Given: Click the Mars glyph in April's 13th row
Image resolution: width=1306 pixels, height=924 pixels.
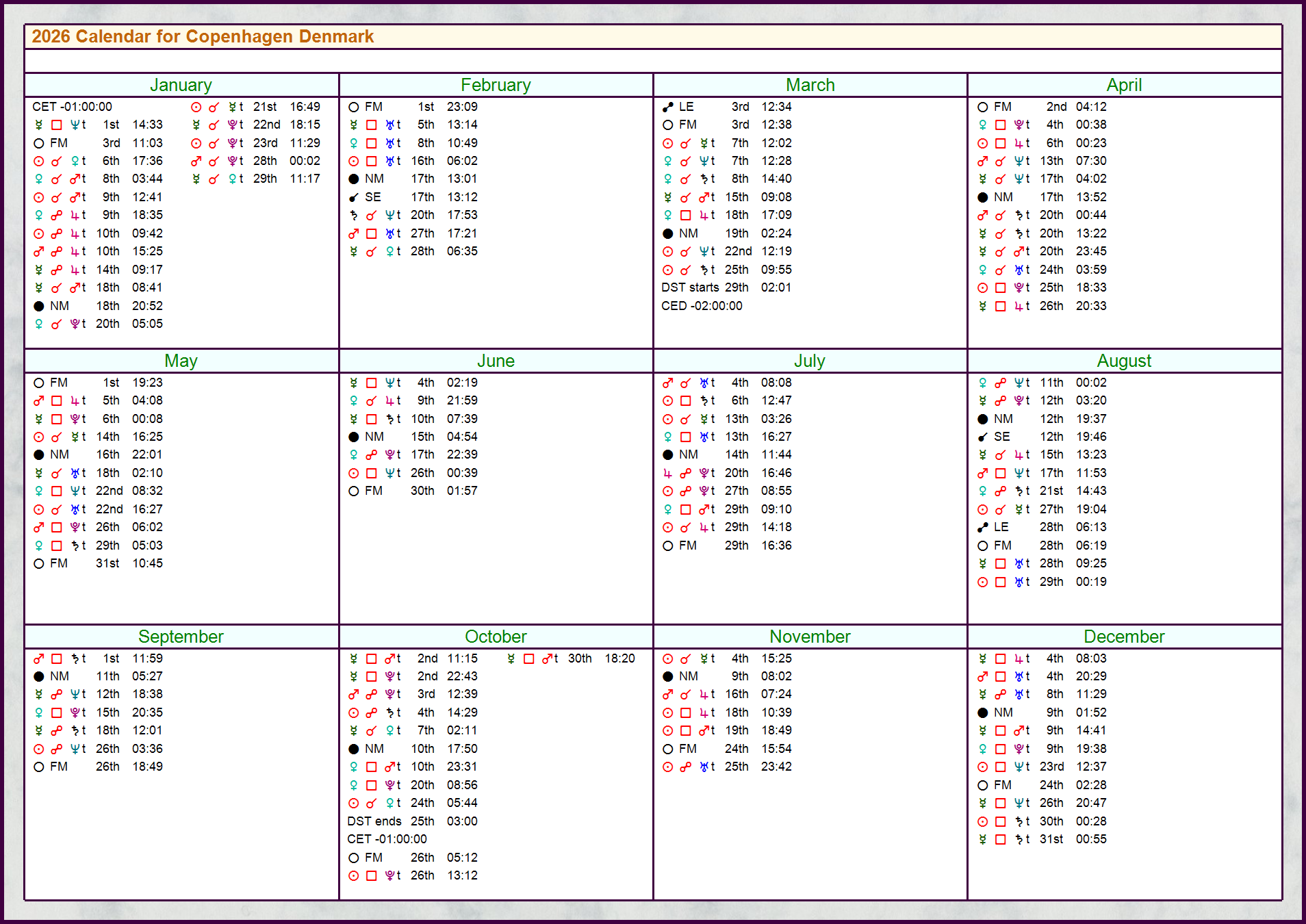Looking at the screenshot, I should [982, 161].
